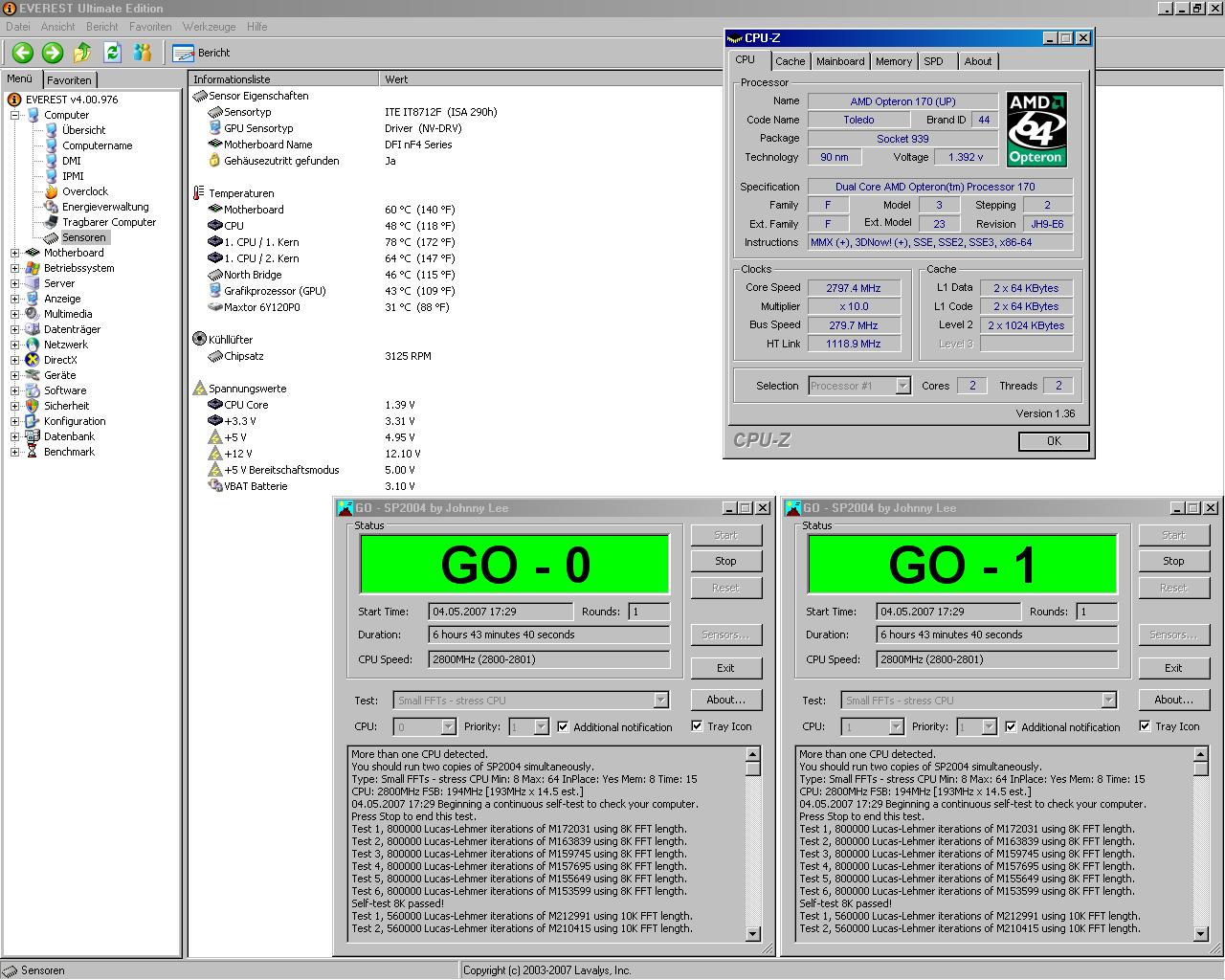The height and width of the screenshot is (980, 1225).
Task: Click the green Forward arrow toolbar icon
Action: (x=53, y=53)
